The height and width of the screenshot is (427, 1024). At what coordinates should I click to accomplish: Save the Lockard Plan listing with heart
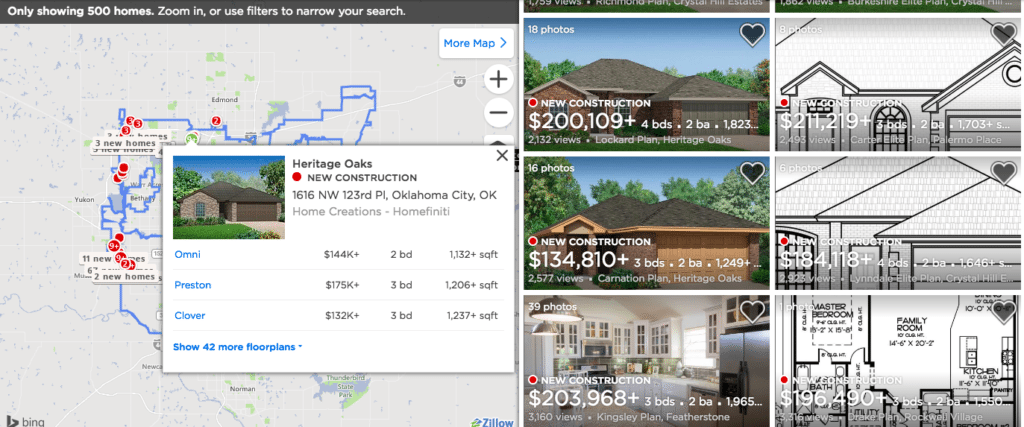(752, 35)
